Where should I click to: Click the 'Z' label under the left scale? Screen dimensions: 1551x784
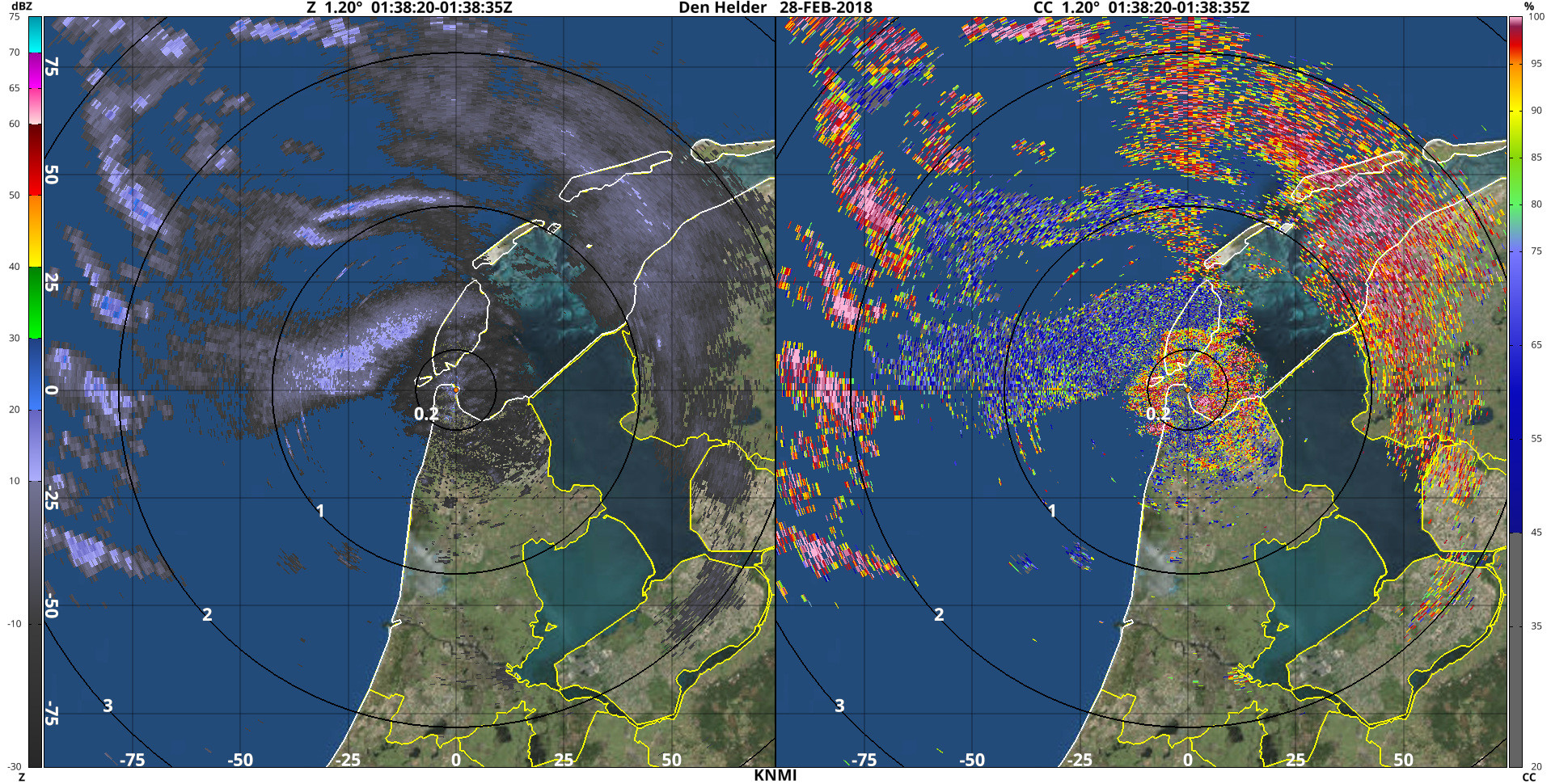click(22, 777)
